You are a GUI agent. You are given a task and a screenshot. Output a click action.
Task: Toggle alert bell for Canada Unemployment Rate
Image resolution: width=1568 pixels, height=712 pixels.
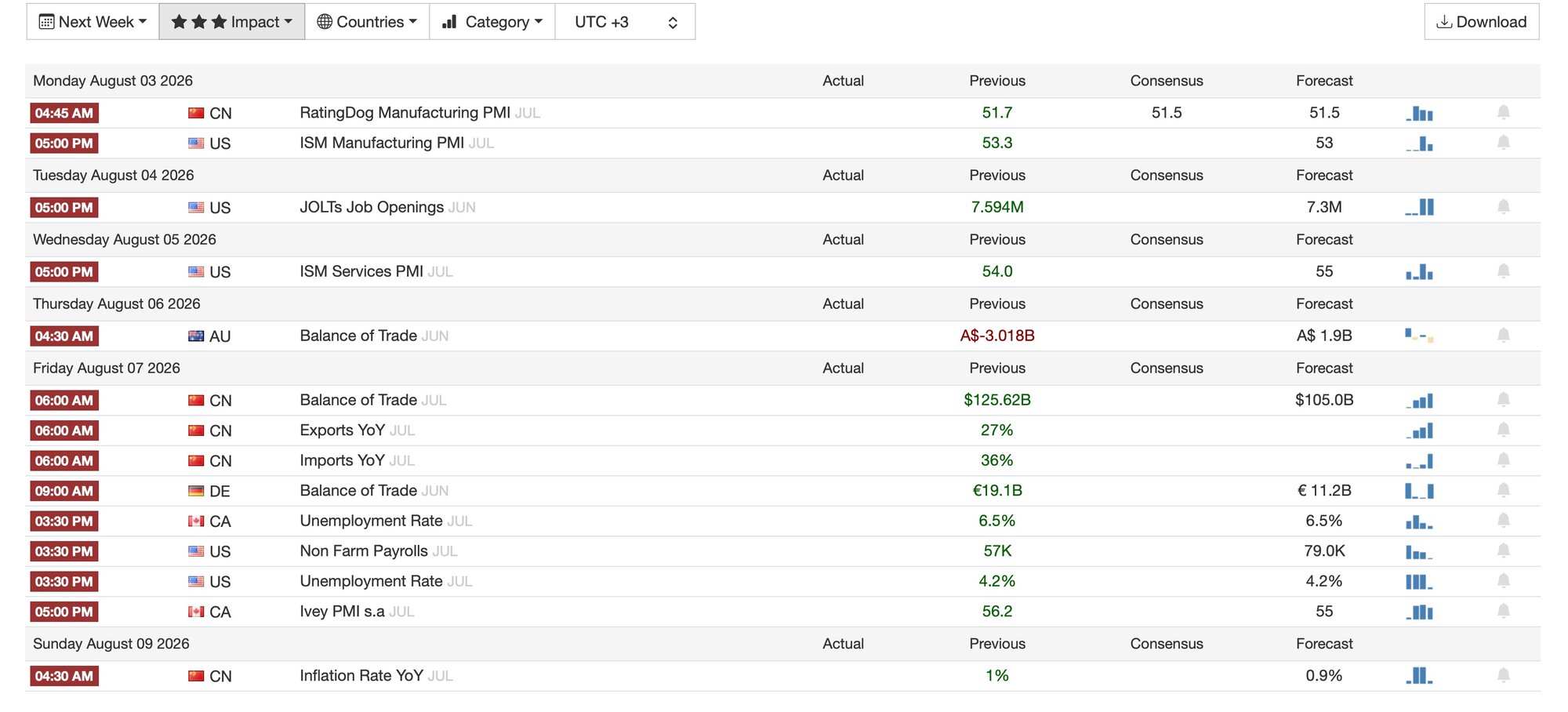pos(1503,521)
